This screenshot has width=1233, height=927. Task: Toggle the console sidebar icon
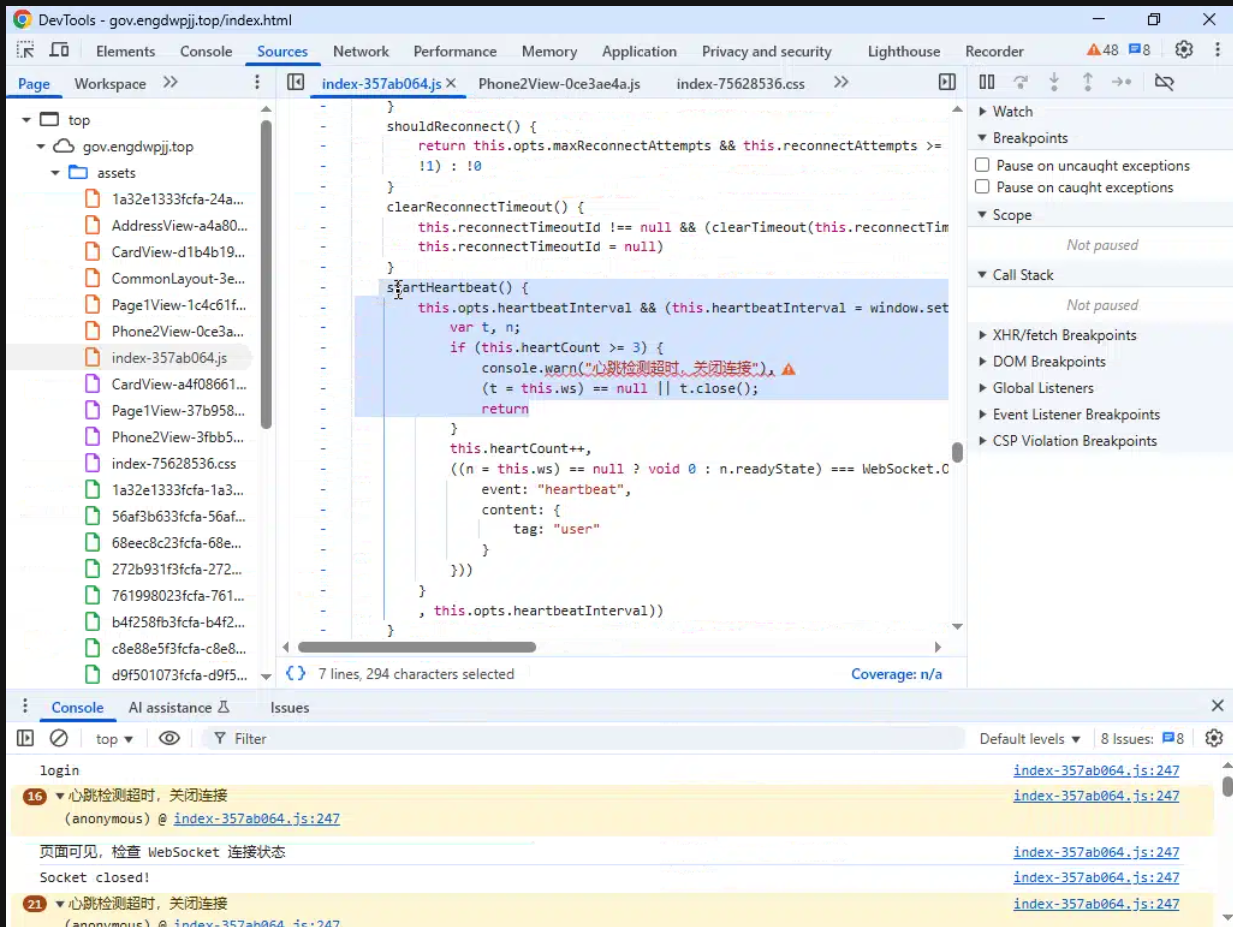click(x=26, y=738)
